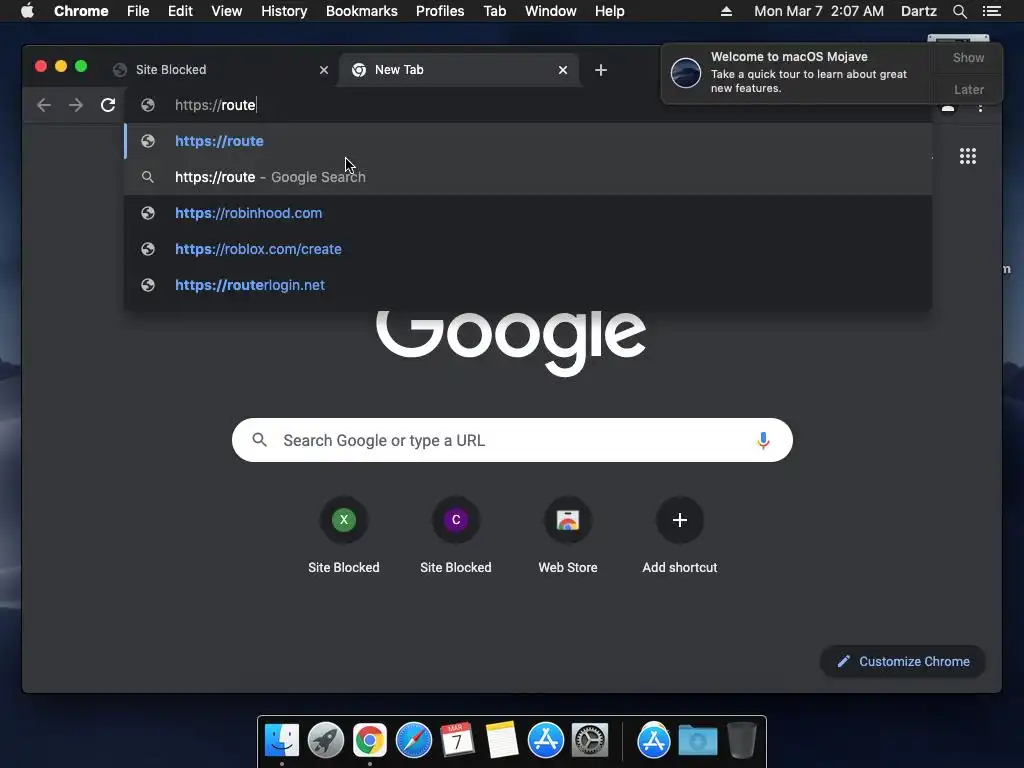Open System Preferences from the Dock
This screenshot has width=1024, height=768.
pyautogui.click(x=590, y=741)
